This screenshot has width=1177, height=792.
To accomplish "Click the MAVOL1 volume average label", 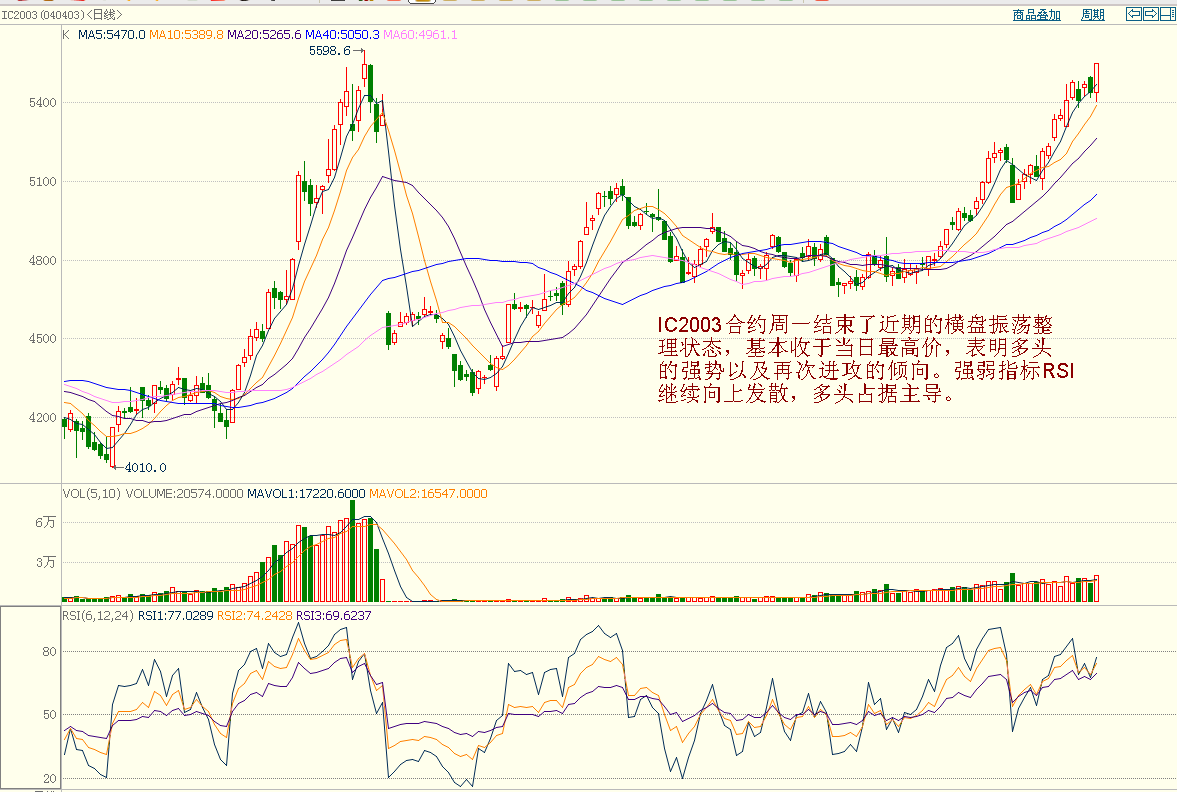I will tap(306, 493).
